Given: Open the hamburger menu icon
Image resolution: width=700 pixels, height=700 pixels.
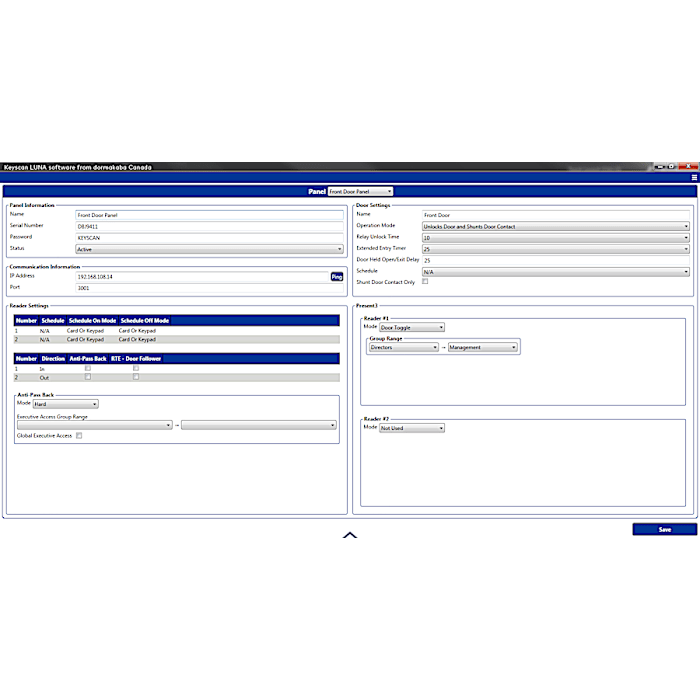Looking at the screenshot, I should tap(694, 177).
